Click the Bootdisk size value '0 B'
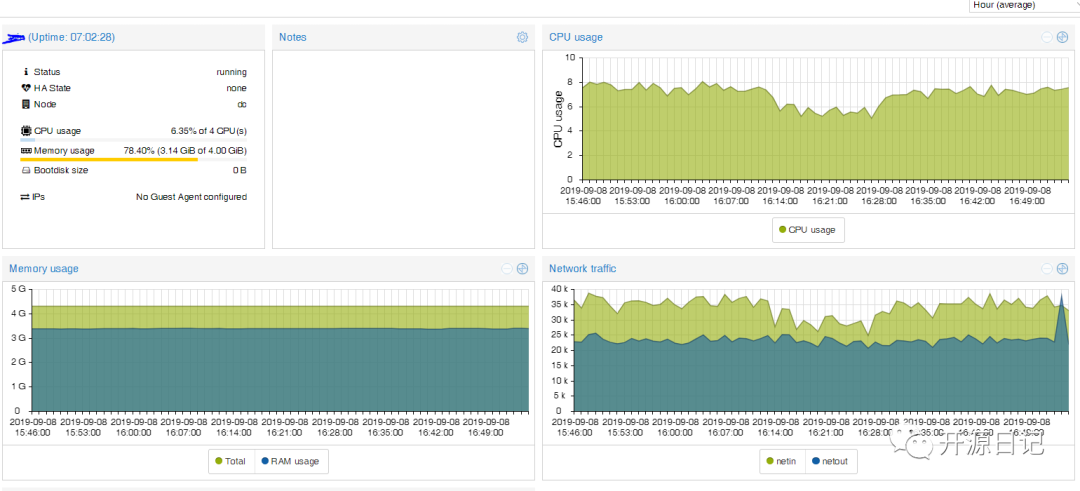1080x491 pixels. (240, 170)
